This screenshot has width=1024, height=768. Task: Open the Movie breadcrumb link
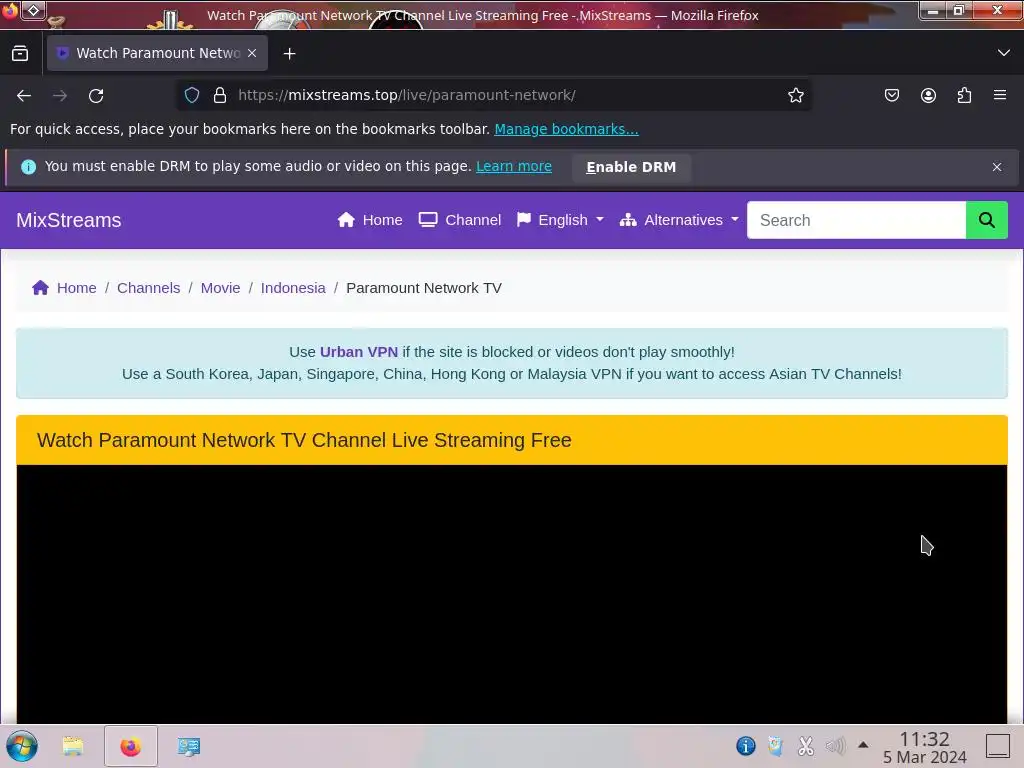pos(220,288)
